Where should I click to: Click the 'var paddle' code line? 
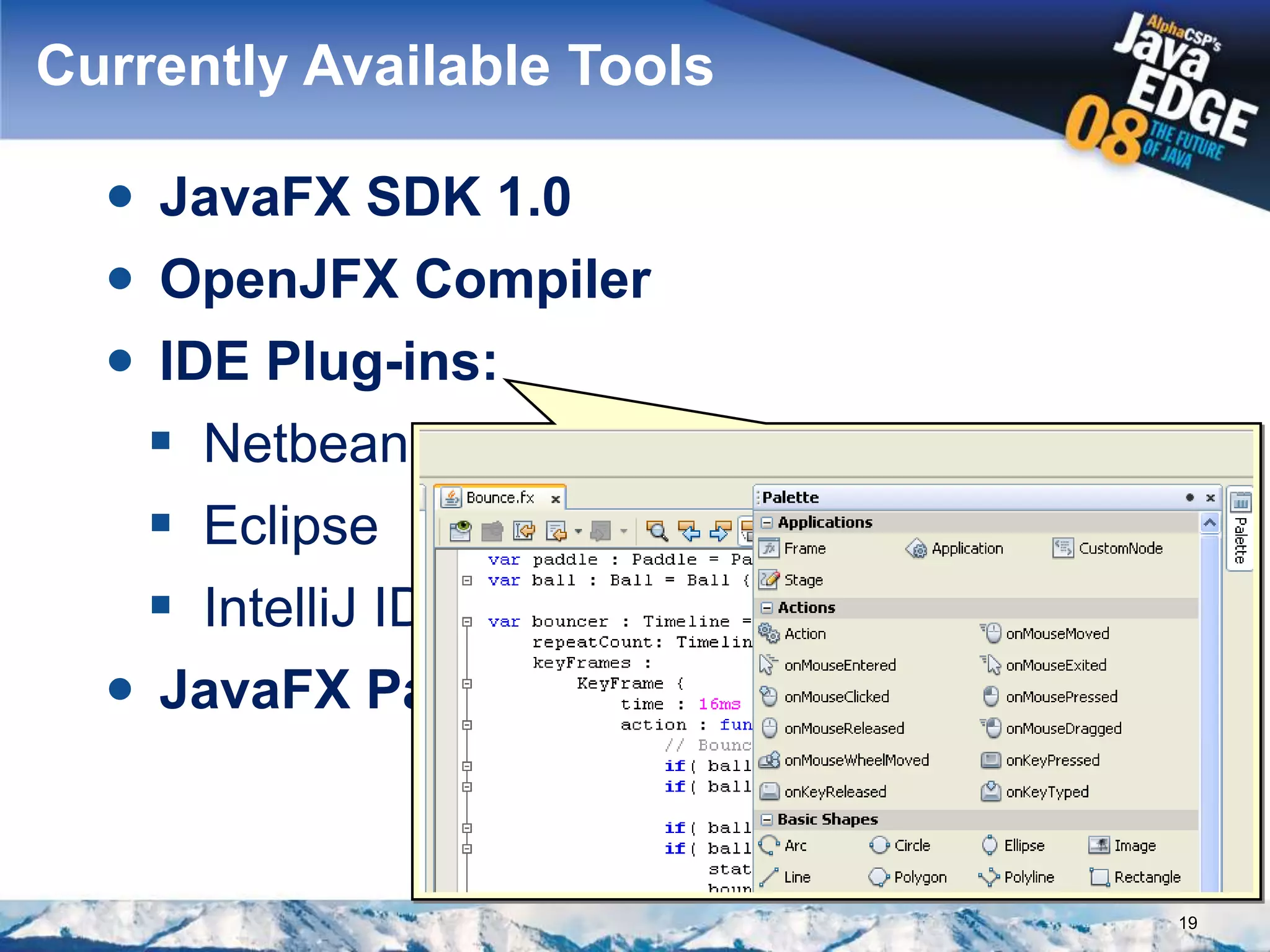coord(619,560)
